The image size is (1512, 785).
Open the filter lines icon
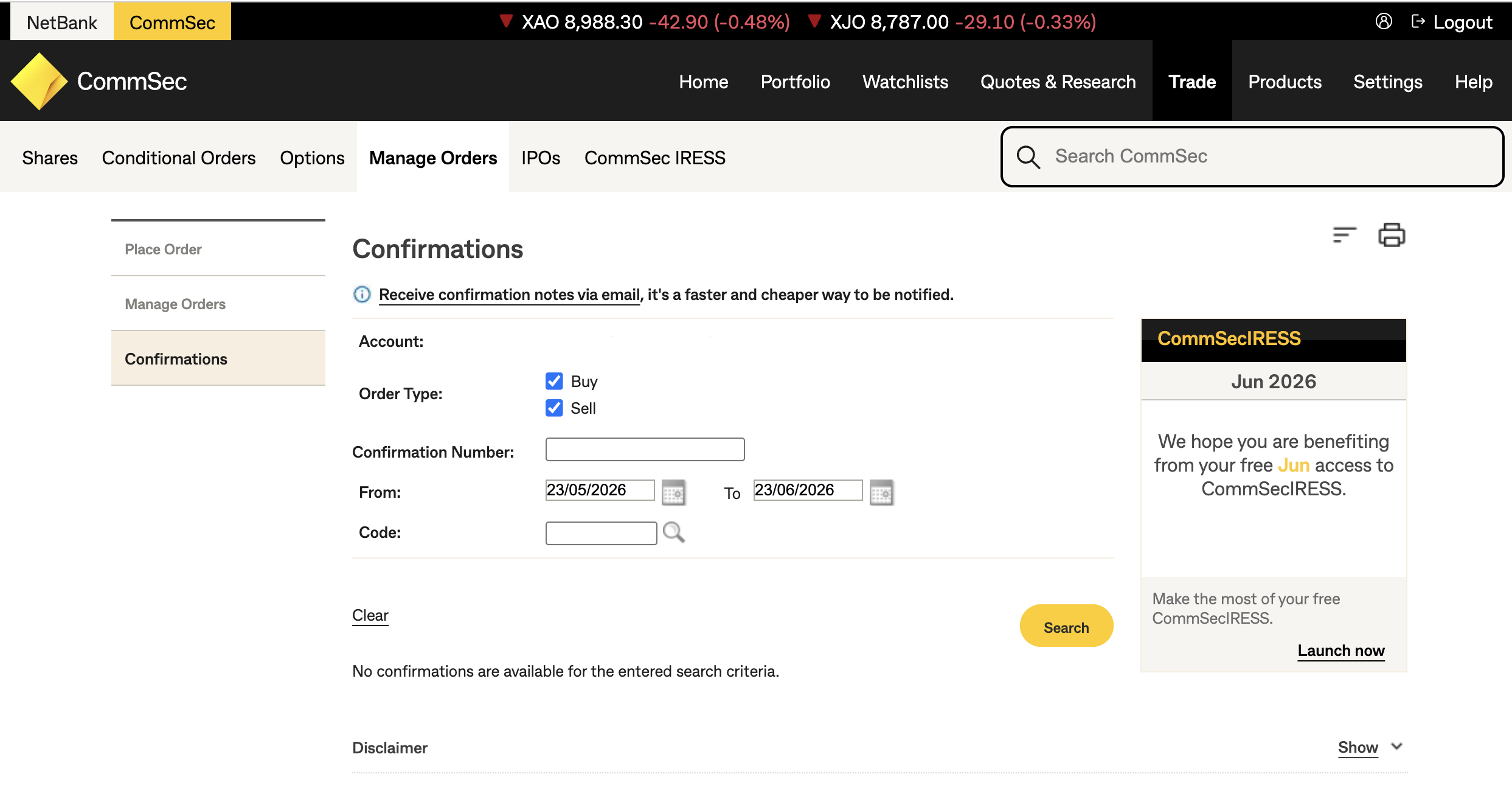(x=1345, y=234)
